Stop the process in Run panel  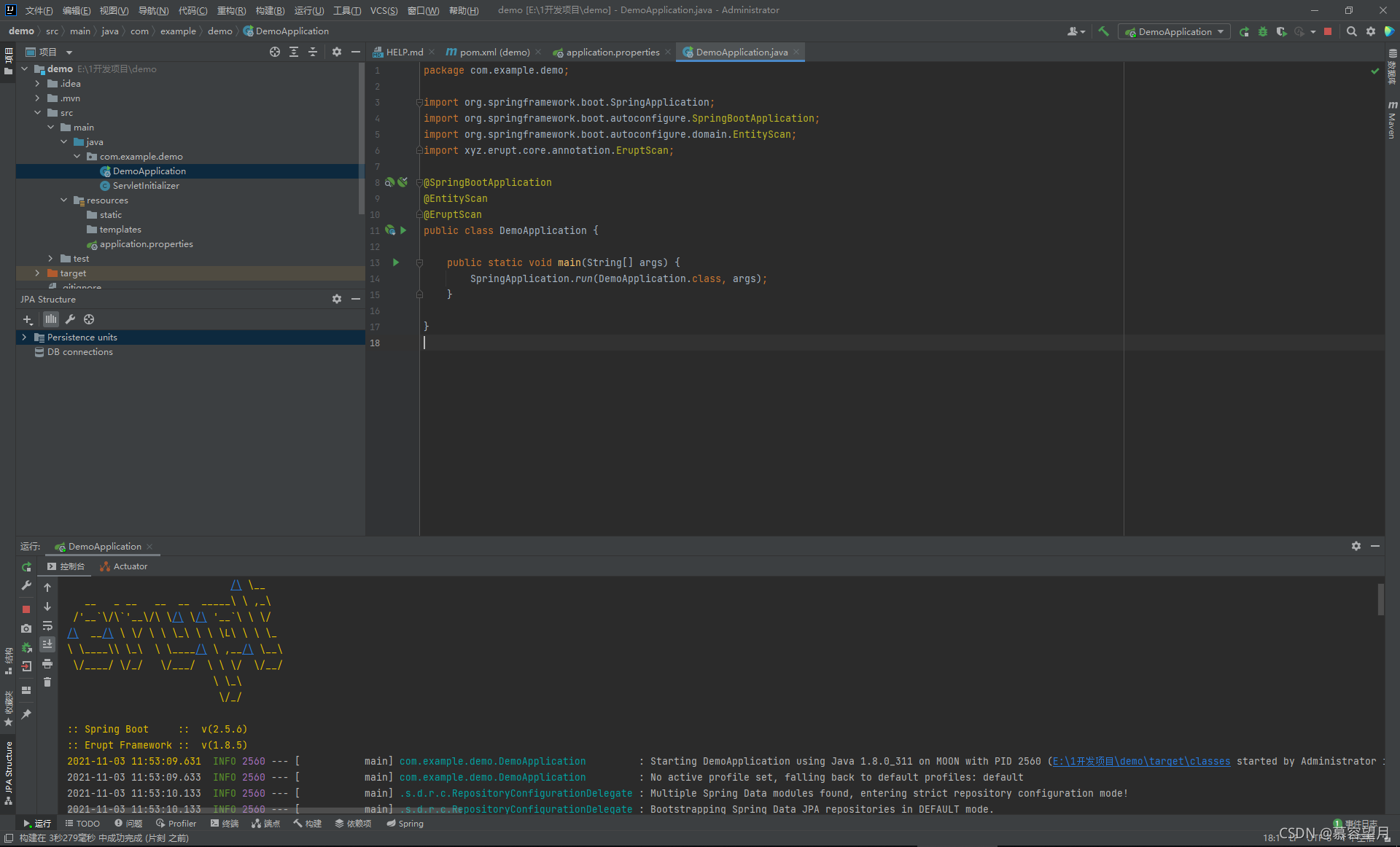pyautogui.click(x=26, y=609)
